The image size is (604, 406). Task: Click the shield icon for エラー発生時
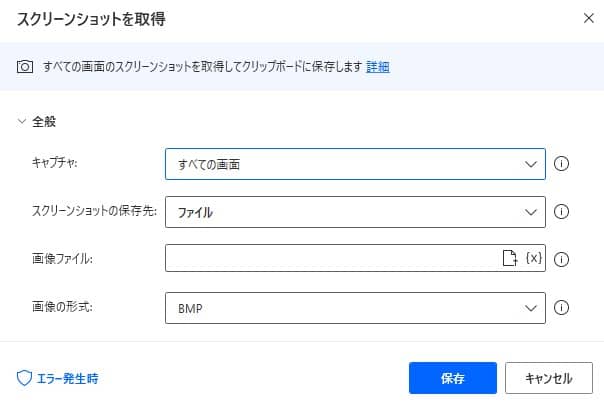pos(25,378)
